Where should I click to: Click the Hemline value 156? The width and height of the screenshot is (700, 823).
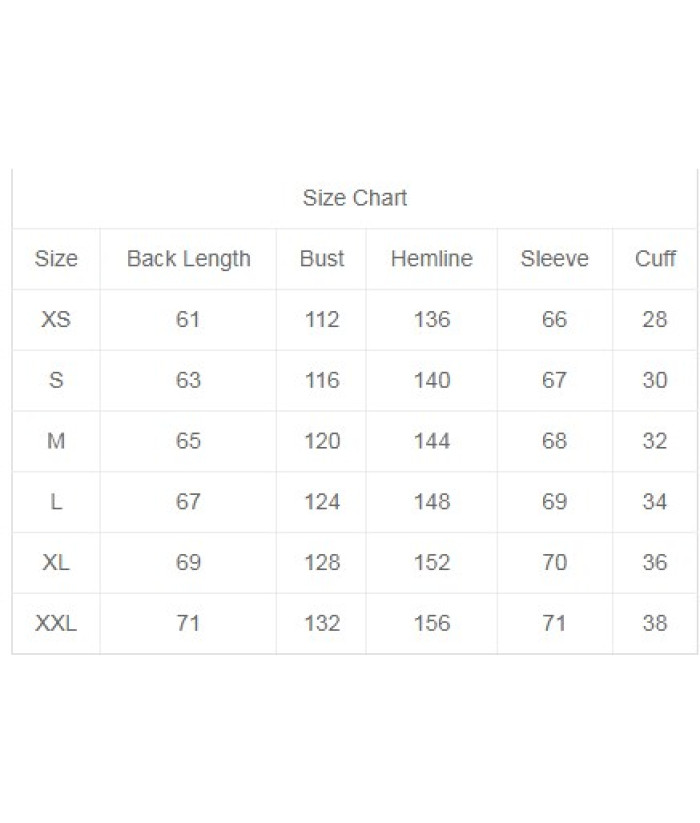click(x=431, y=623)
